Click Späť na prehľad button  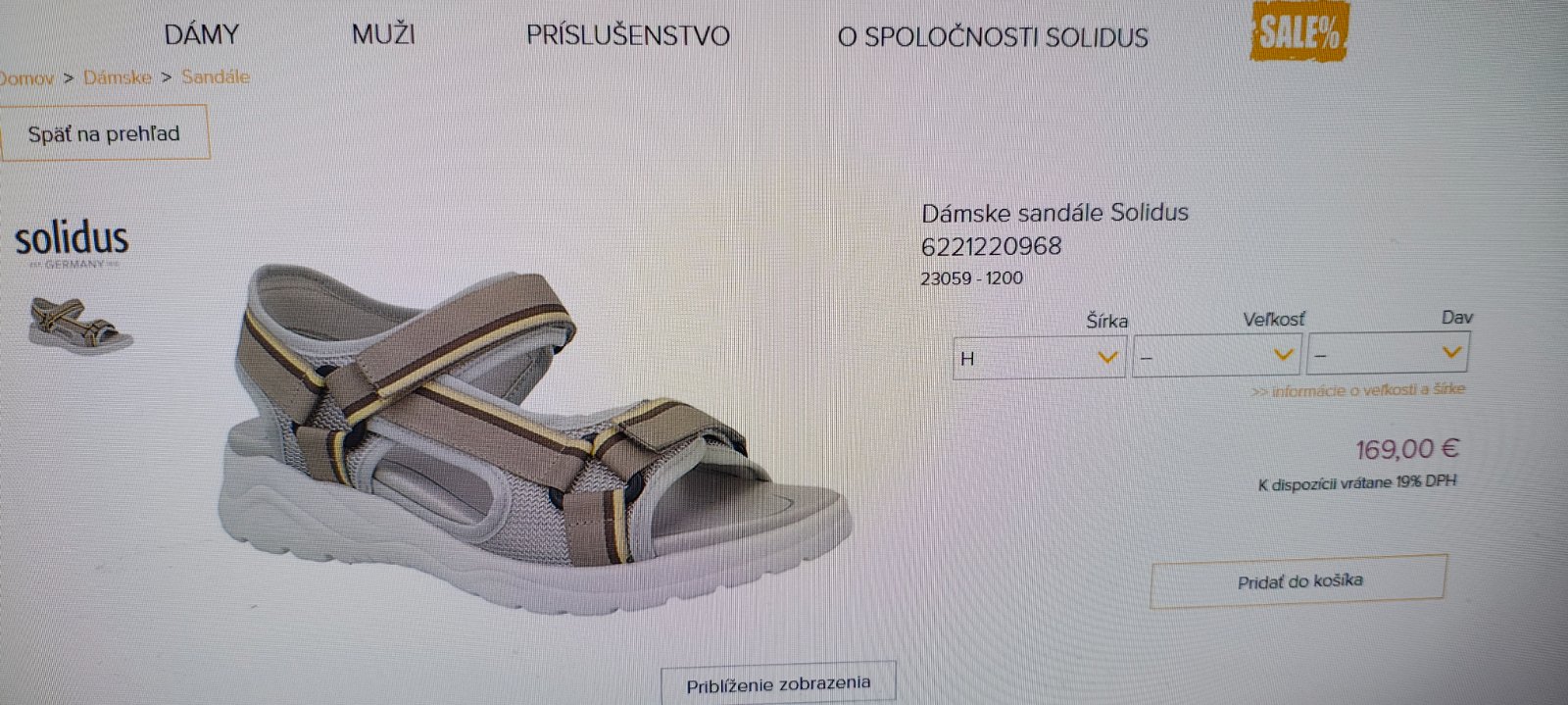coord(104,133)
